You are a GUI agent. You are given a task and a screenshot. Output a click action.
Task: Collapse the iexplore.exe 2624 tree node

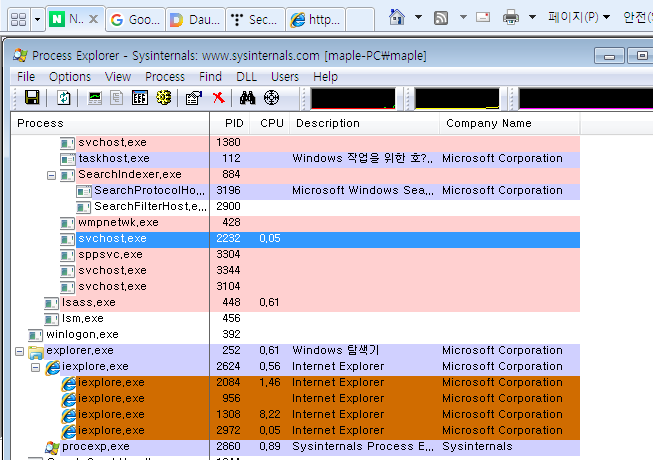[35, 368]
